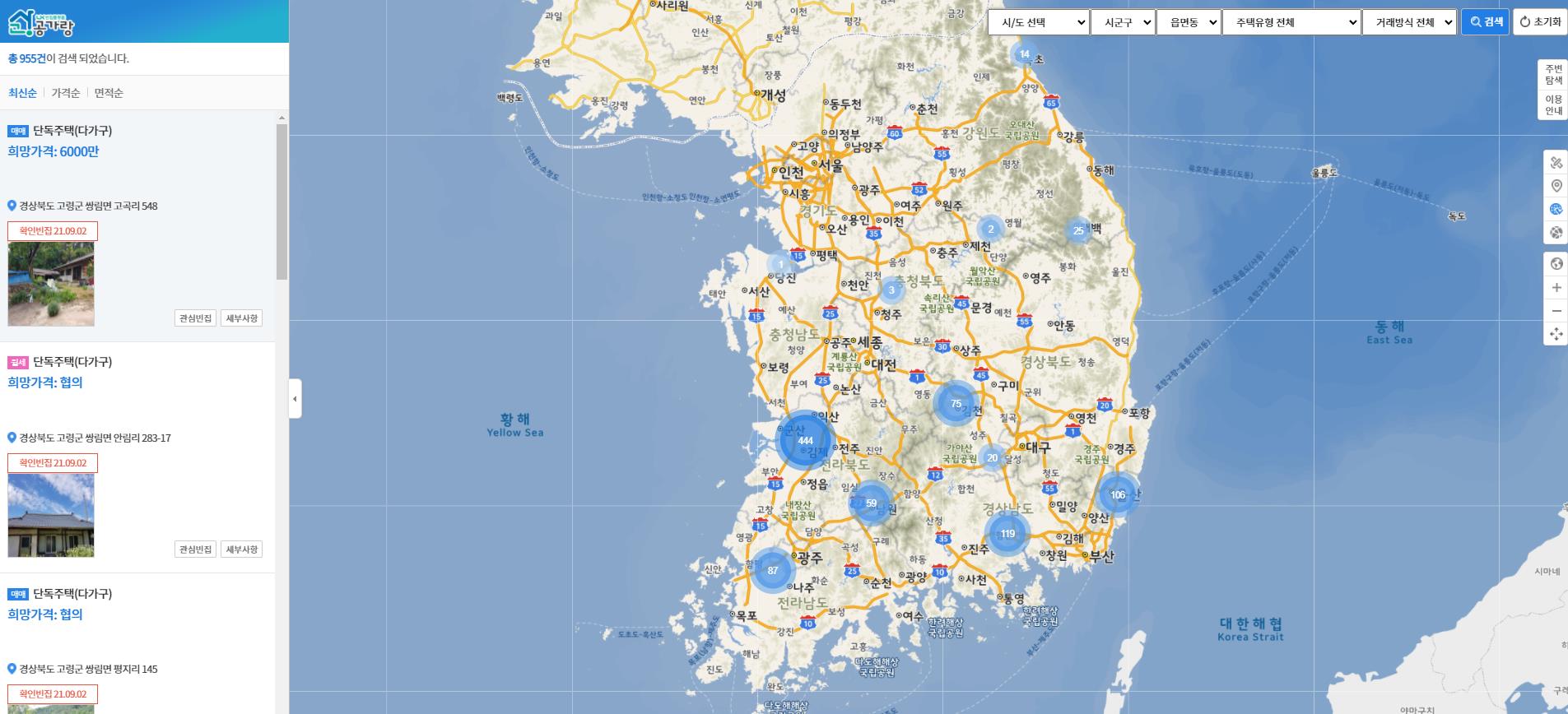Click the 공가랑 logo in the header
Viewport: 1568px width, 714px height.
pyautogui.click(x=41, y=23)
